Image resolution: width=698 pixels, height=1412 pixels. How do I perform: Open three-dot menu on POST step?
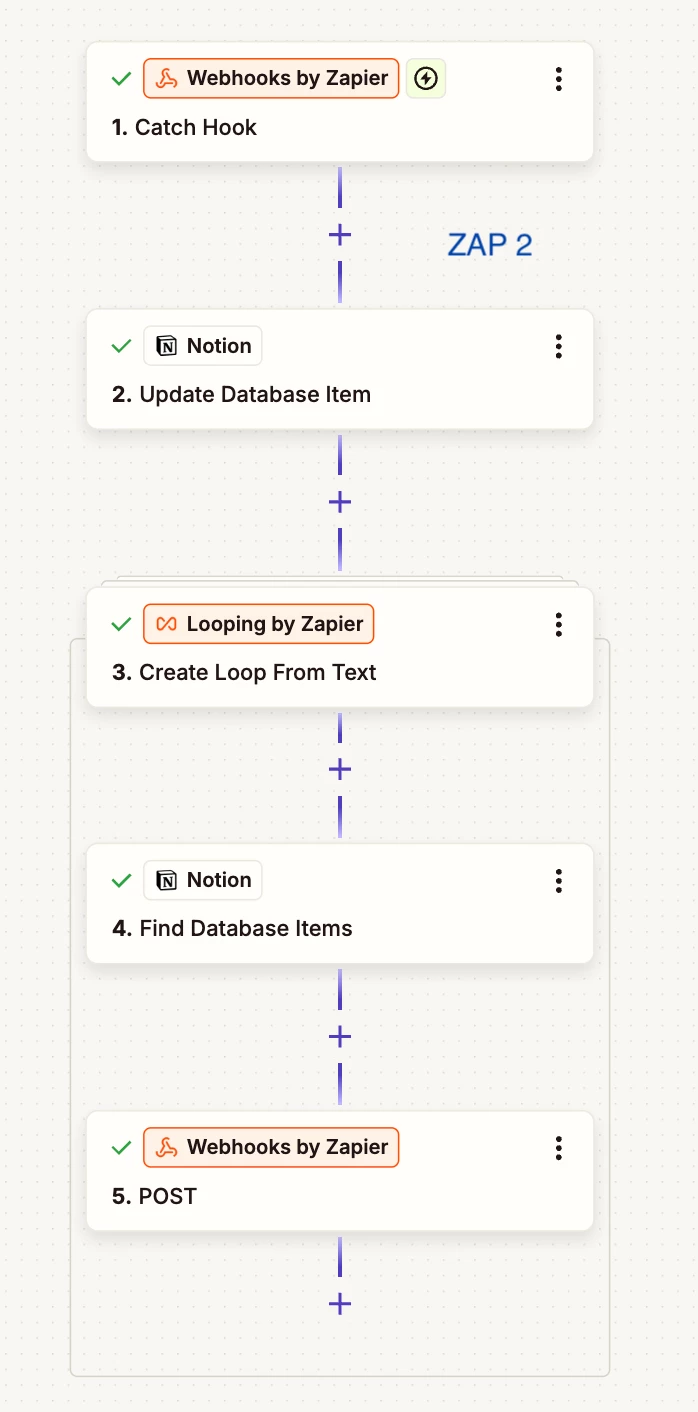(x=559, y=1148)
